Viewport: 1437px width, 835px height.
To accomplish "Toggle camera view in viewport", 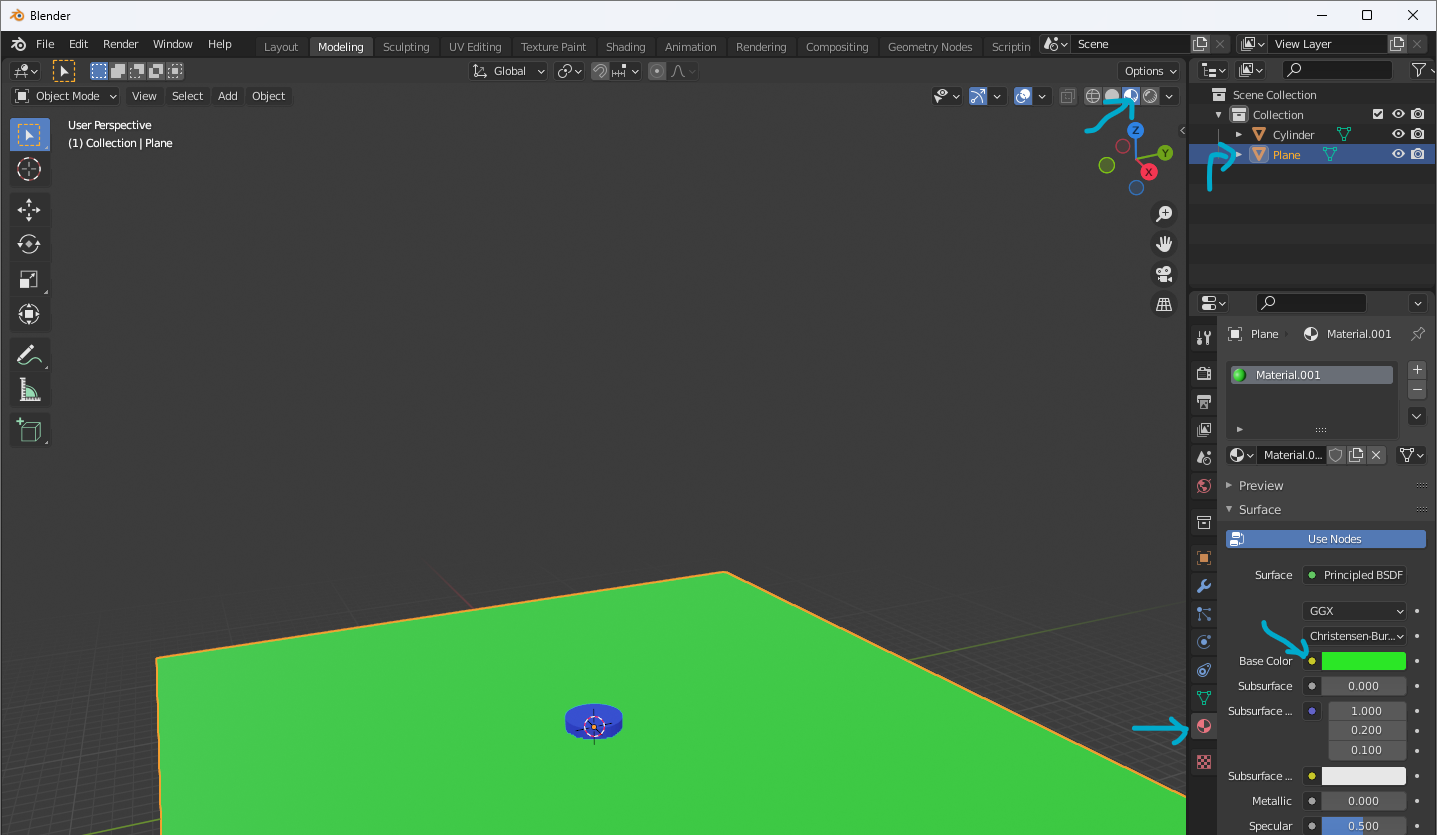I will (1164, 274).
